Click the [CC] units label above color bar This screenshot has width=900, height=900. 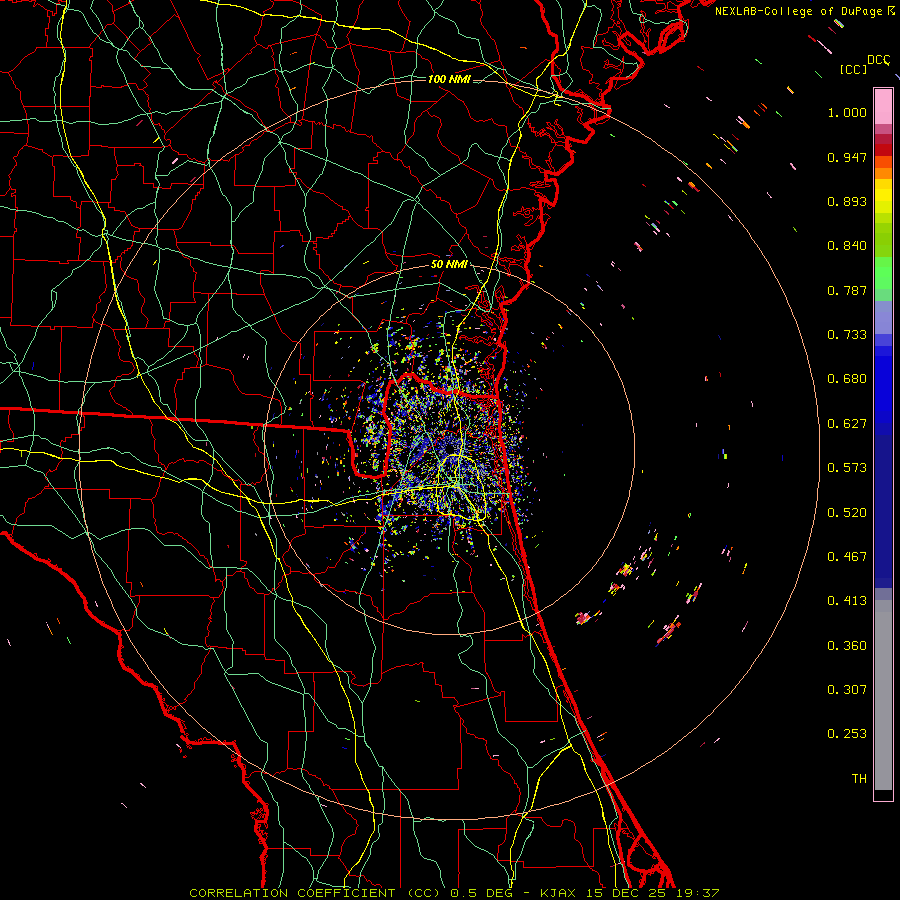point(853,69)
